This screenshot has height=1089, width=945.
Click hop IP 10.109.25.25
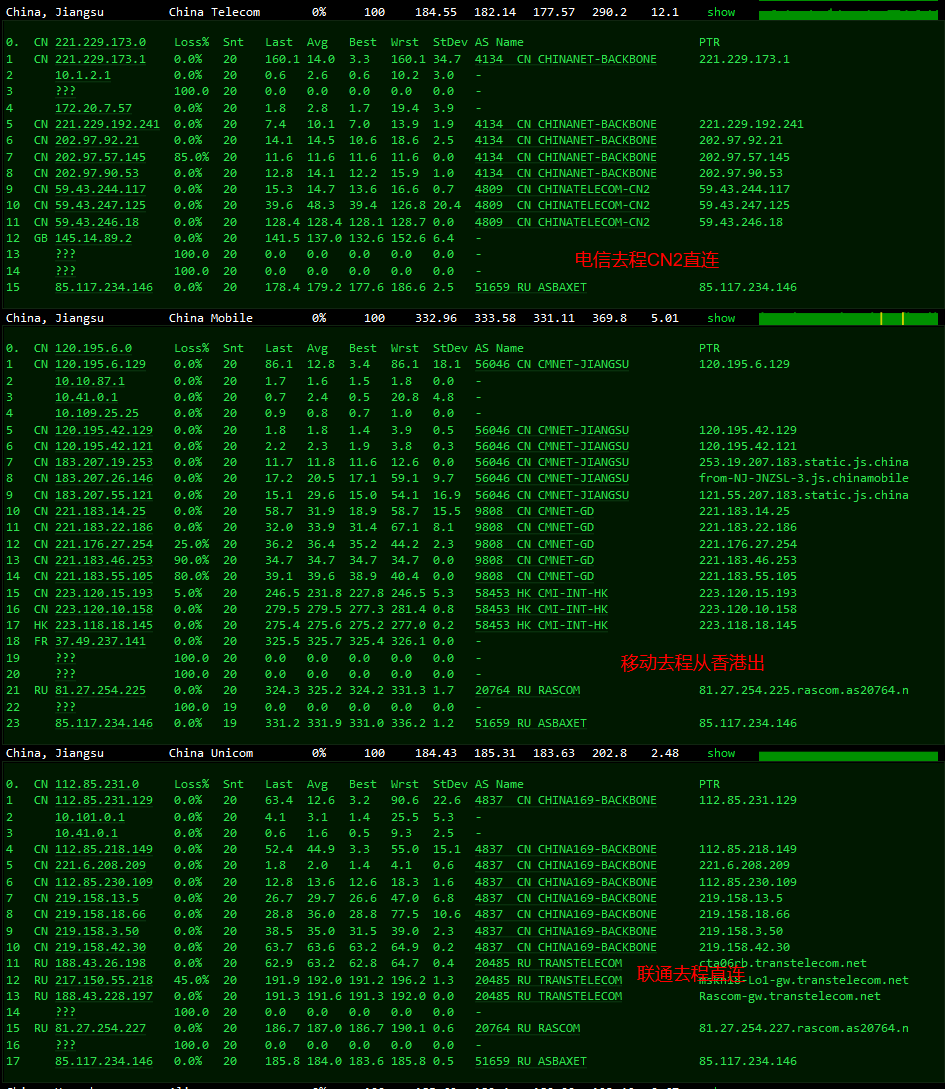coord(97,413)
